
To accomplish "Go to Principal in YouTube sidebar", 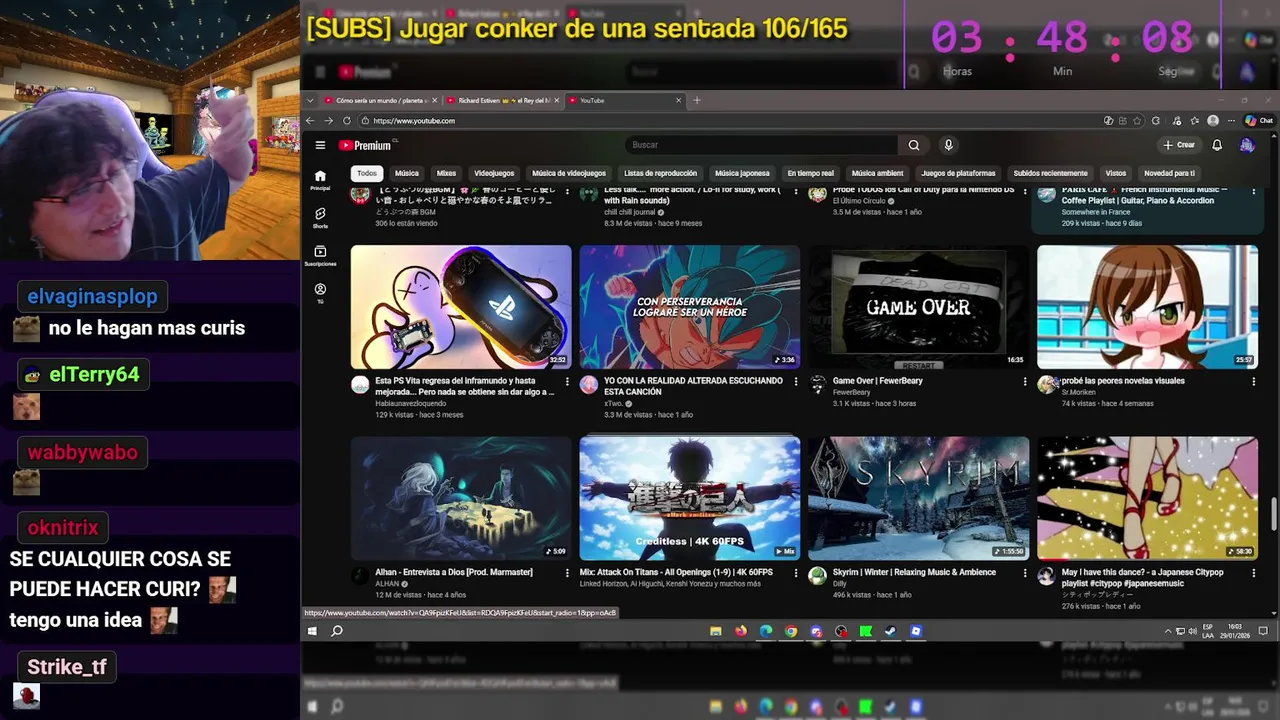I will [320, 179].
